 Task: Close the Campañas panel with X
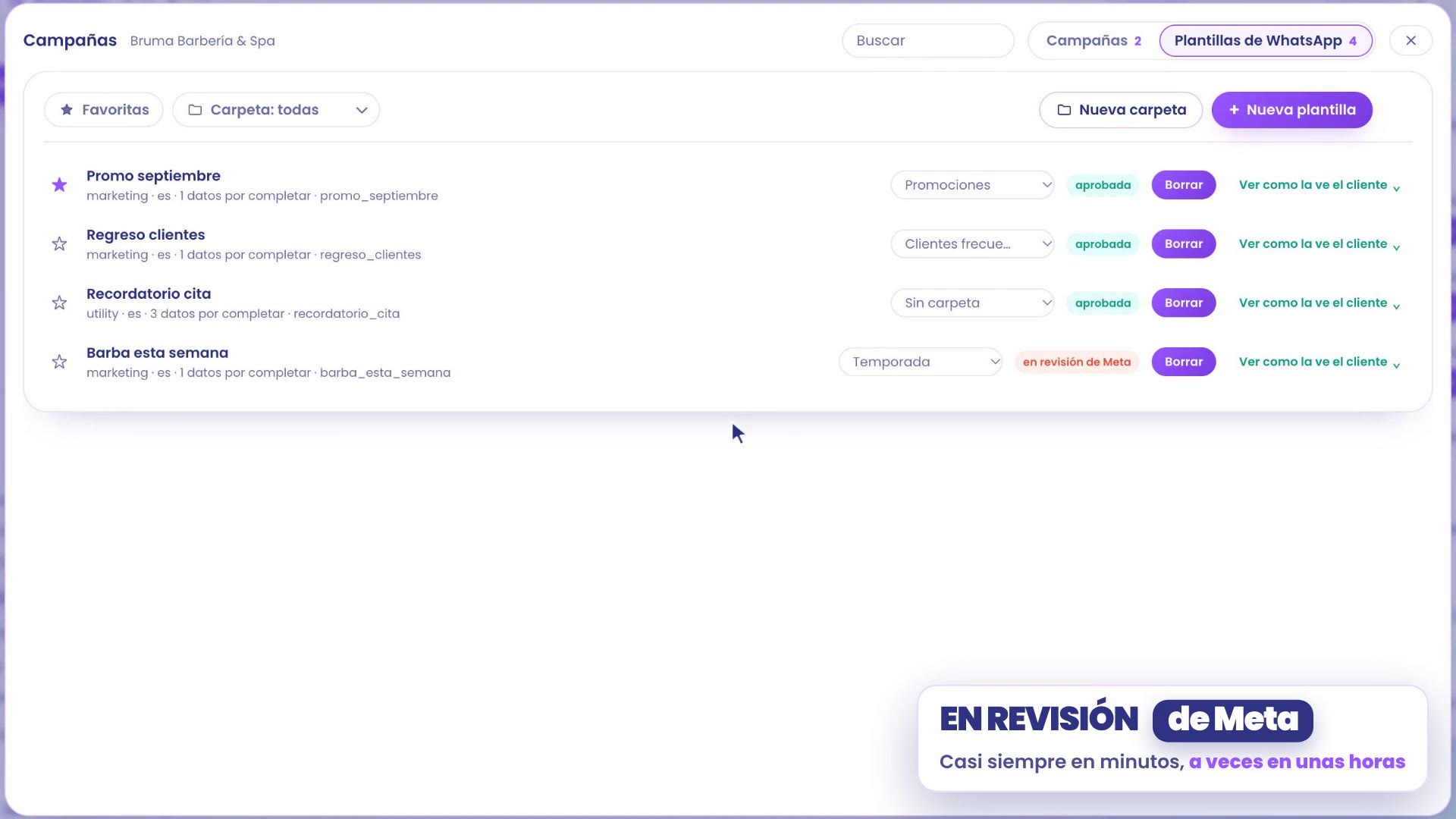[1410, 41]
